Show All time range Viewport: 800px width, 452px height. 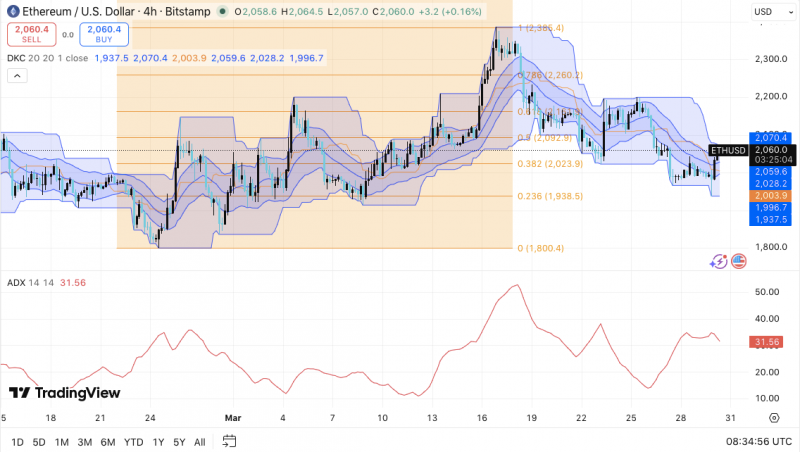(x=199, y=442)
